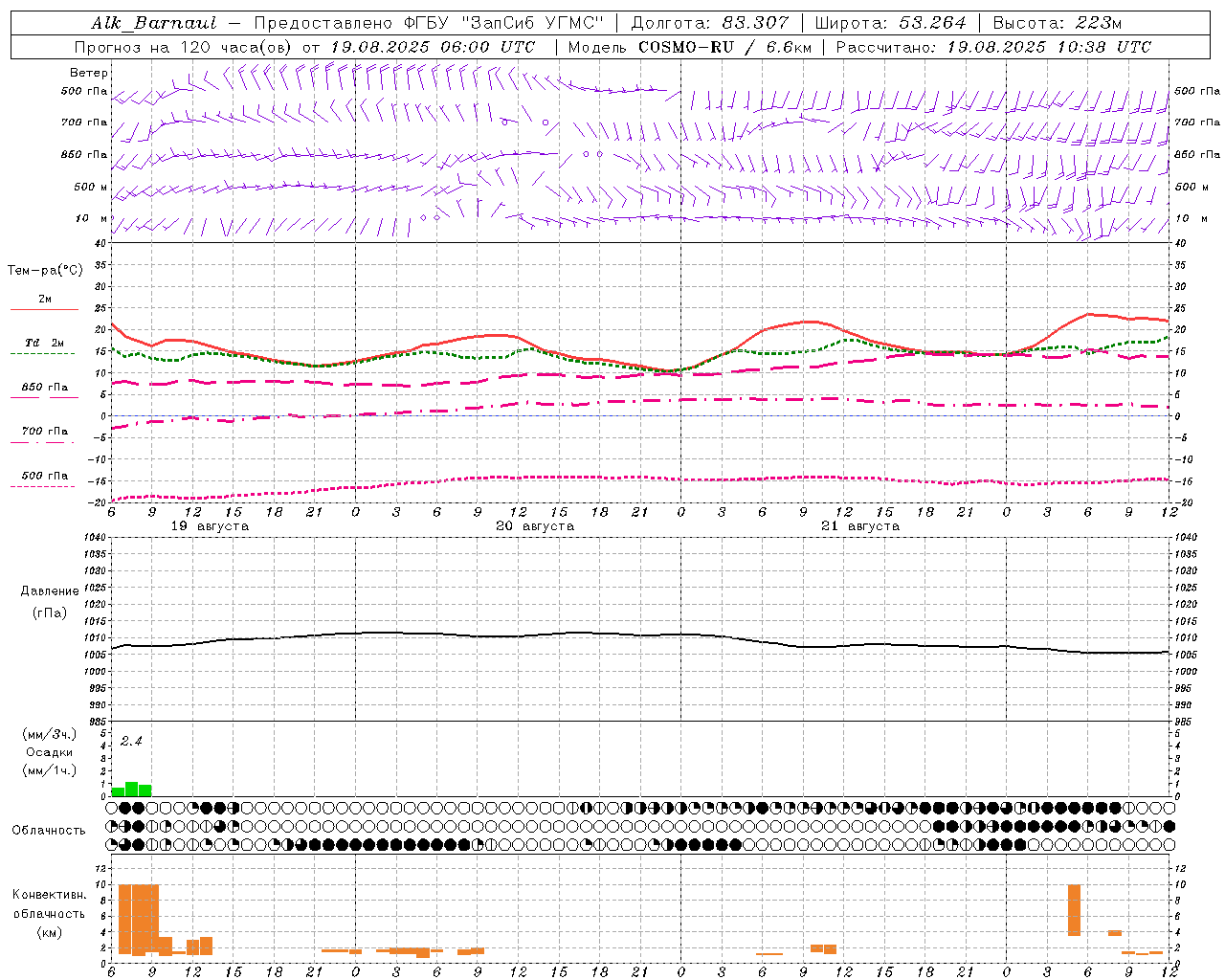
Task: Click the '500 м' wind level label on left
Action: pyautogui.click(x=91, y=187)
